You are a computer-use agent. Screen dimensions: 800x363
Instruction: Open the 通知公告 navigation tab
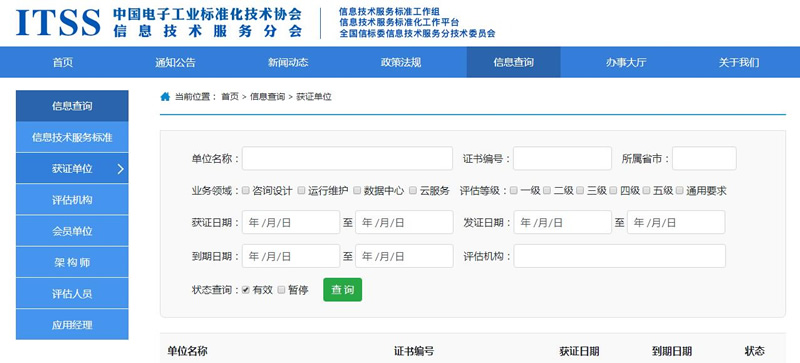tap(176, 62)
